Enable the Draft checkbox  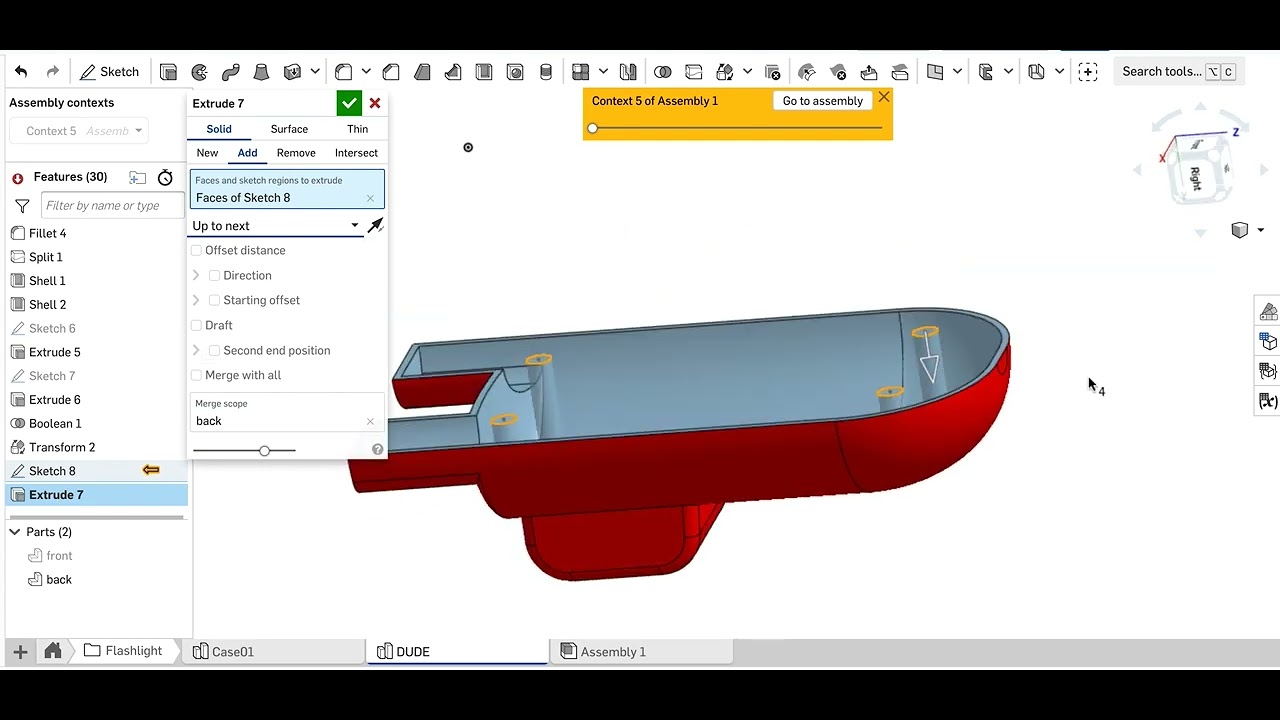197,325
